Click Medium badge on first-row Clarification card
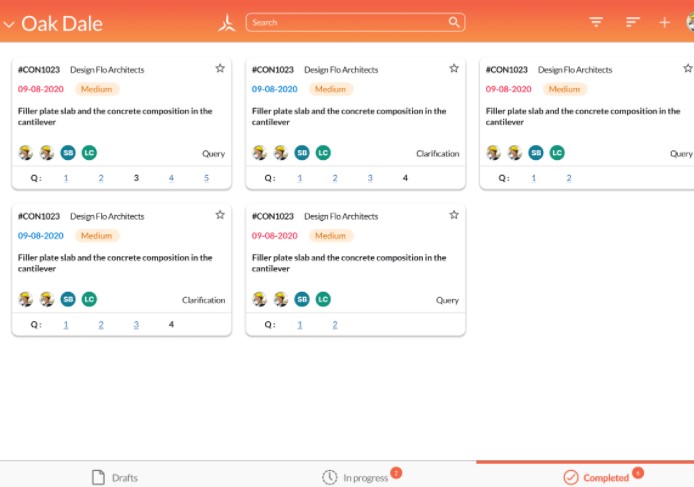The image size is (694, 487). tap(331, 89)
